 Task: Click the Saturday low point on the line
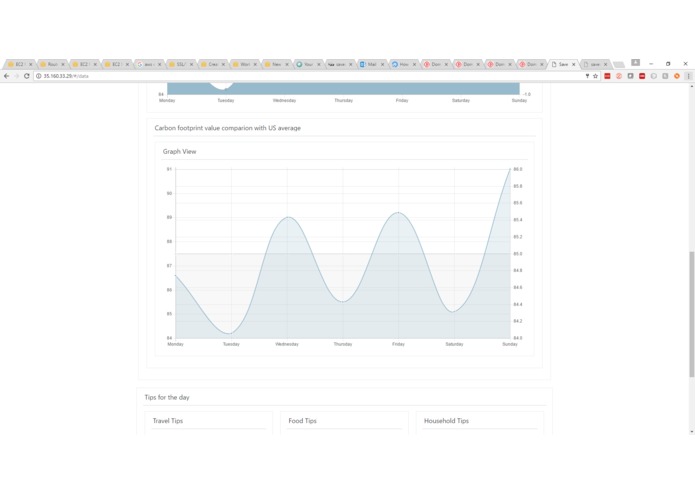click(454, 312)
